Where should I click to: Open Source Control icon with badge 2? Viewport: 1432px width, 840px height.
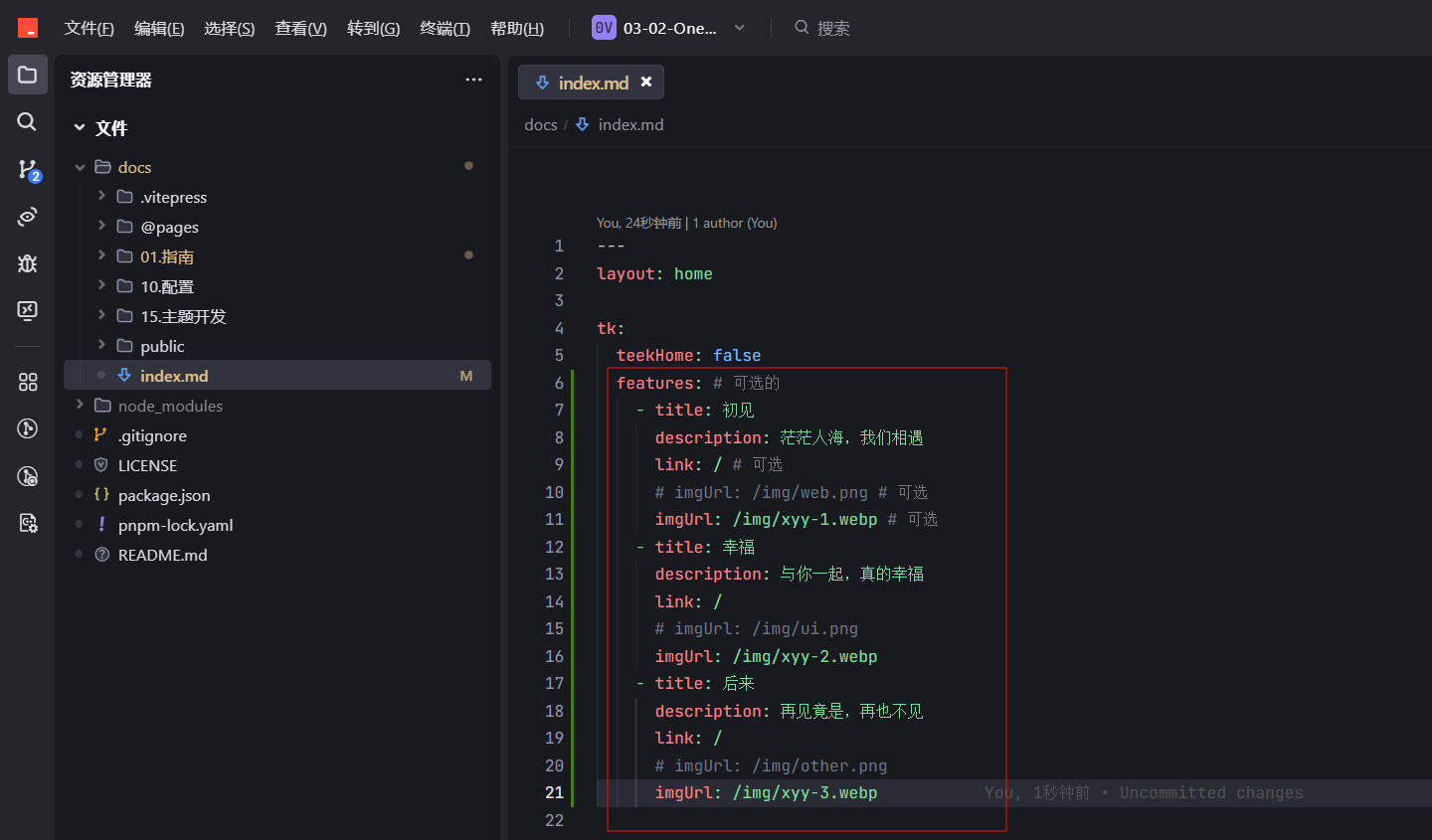point(28,170)
